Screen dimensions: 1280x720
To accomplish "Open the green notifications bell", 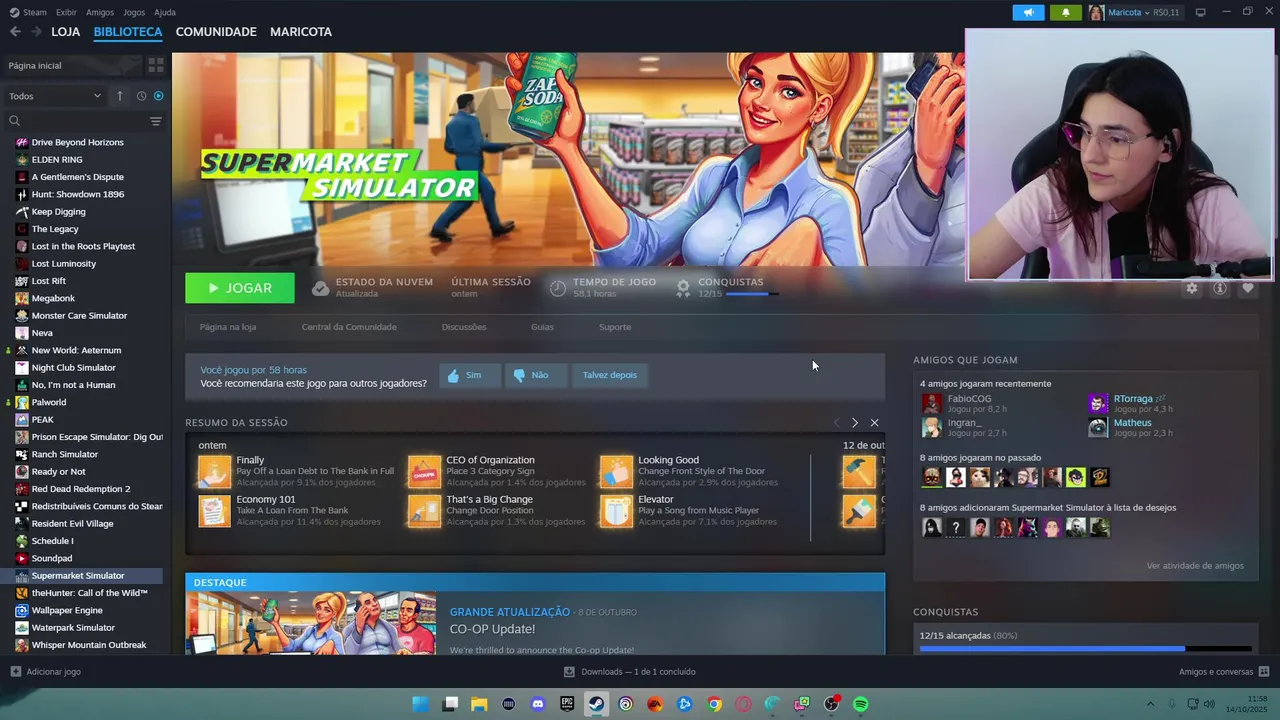I will click(1065, 12).
